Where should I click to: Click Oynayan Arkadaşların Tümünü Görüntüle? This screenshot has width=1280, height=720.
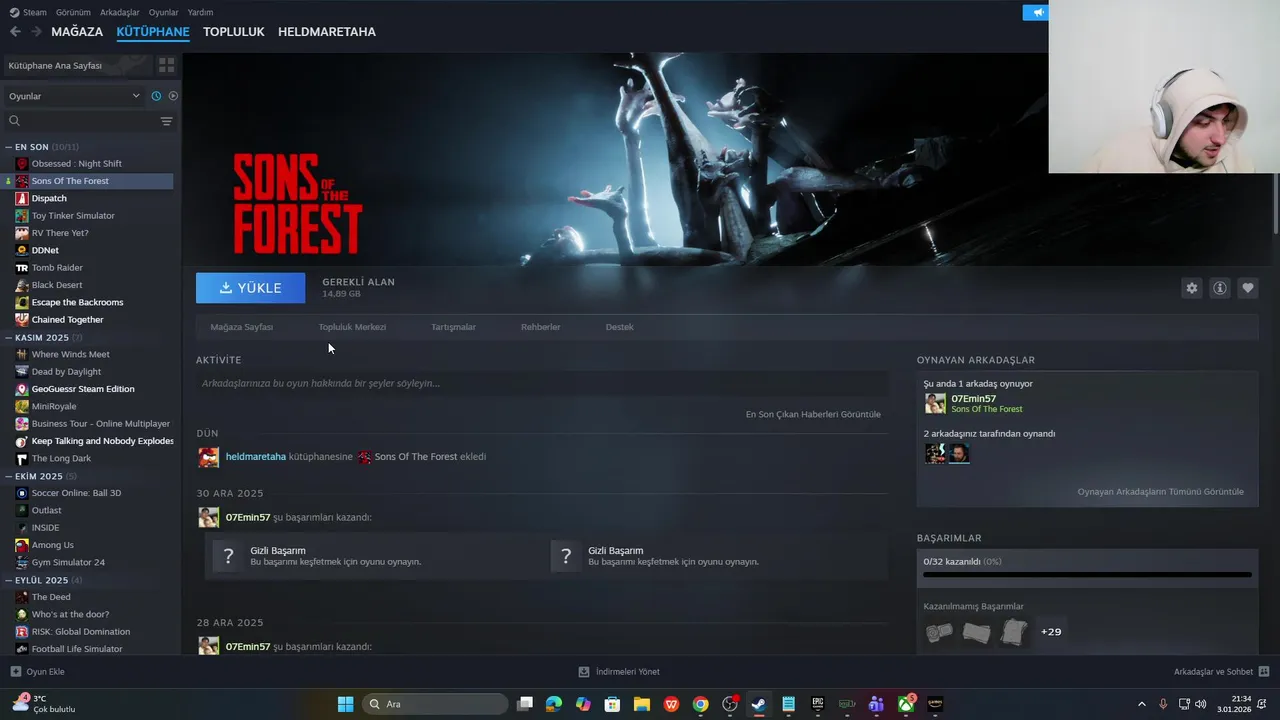pyautogui.click(x=1160, y=492)
